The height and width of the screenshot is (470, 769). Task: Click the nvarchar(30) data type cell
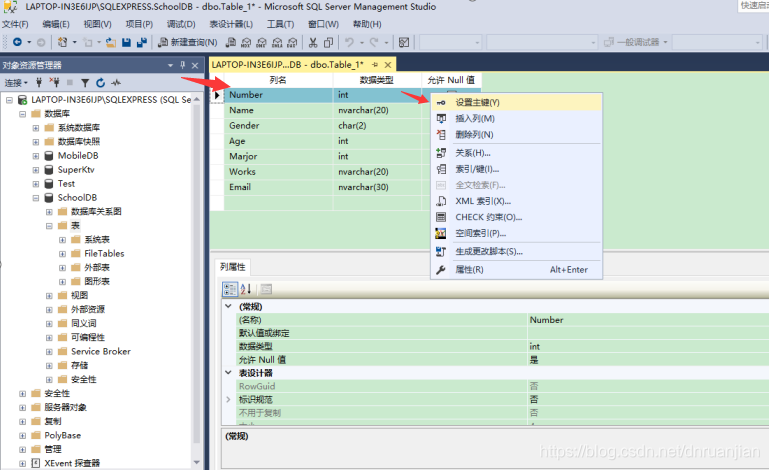pyautogui.click(x=377, y=187)
